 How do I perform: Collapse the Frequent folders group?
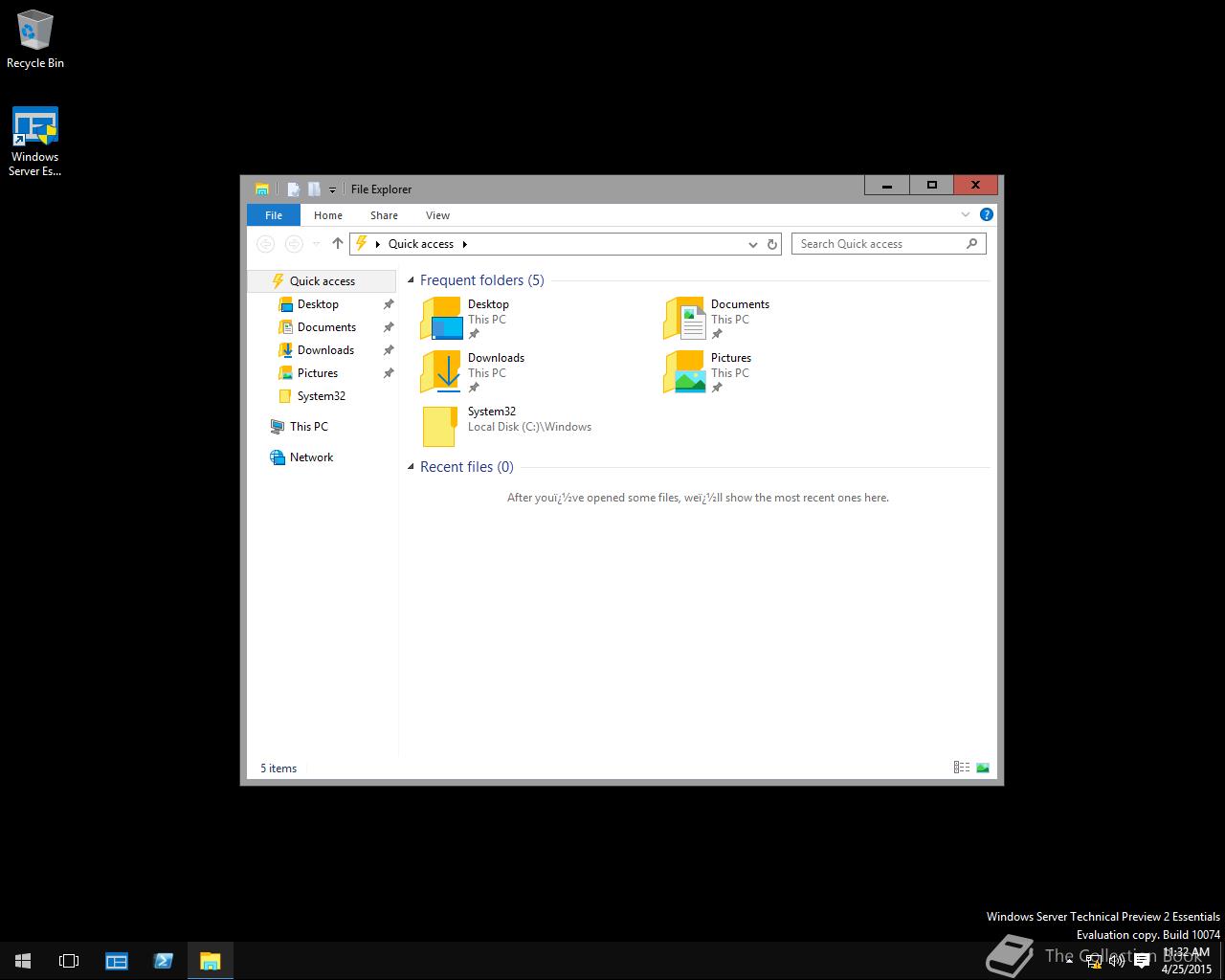click(412, 280)
